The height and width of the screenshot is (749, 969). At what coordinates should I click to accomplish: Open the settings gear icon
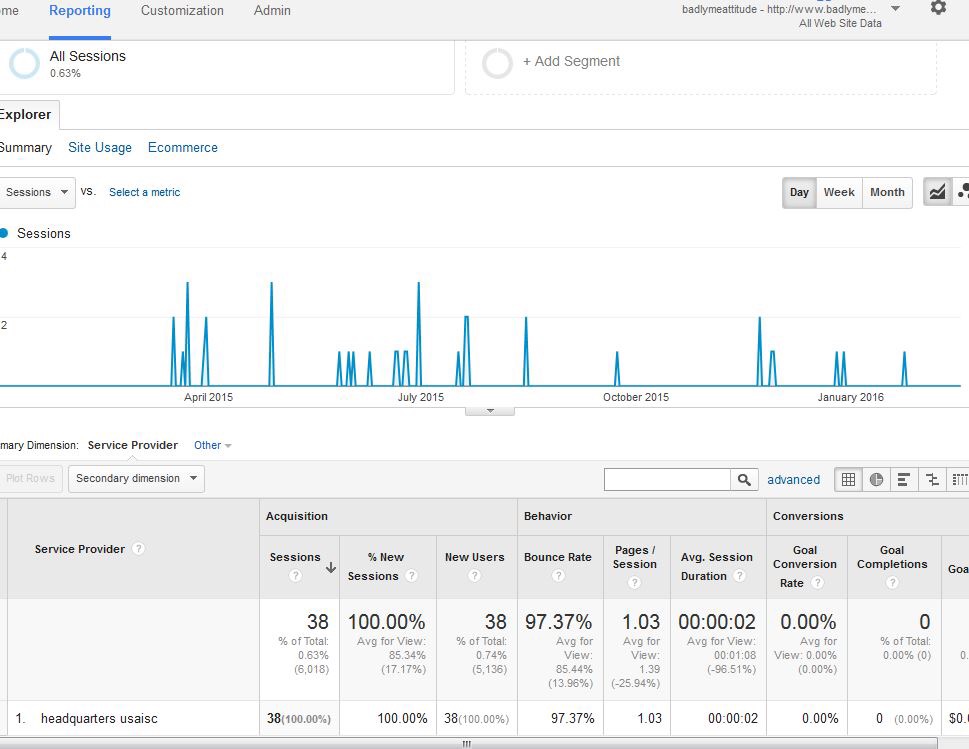tap(937, 8)
